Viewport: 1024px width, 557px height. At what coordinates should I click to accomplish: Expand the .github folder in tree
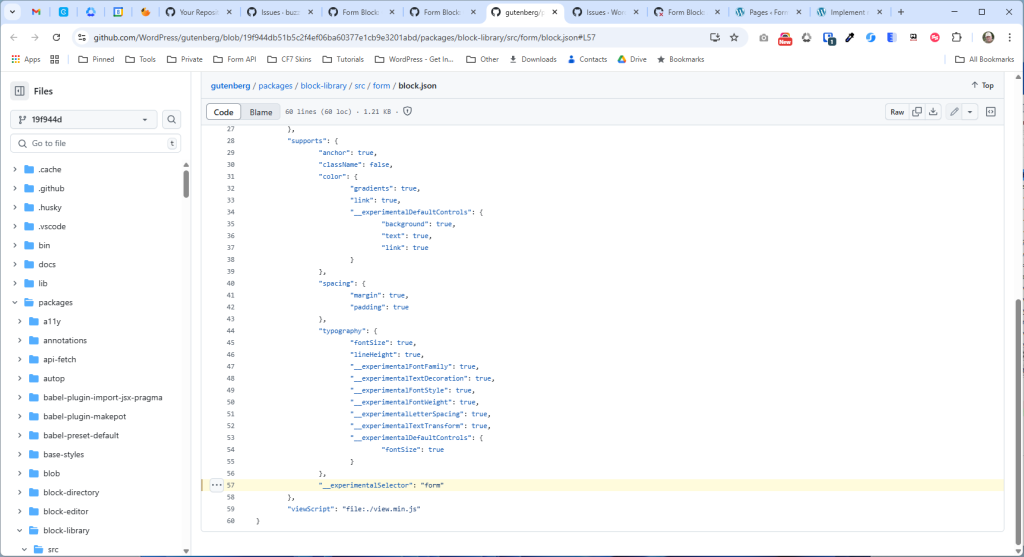pos(15,188)
